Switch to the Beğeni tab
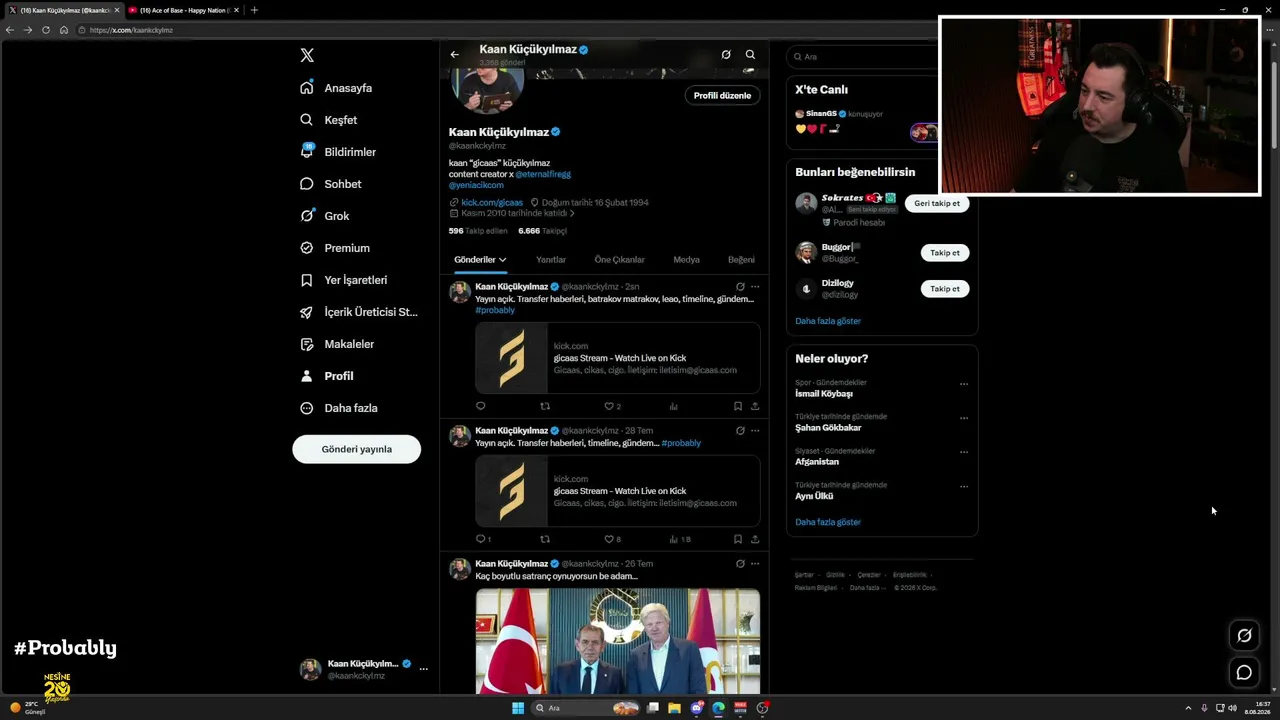The width and height of the screenshot is (1280, 720). [741, 260]
